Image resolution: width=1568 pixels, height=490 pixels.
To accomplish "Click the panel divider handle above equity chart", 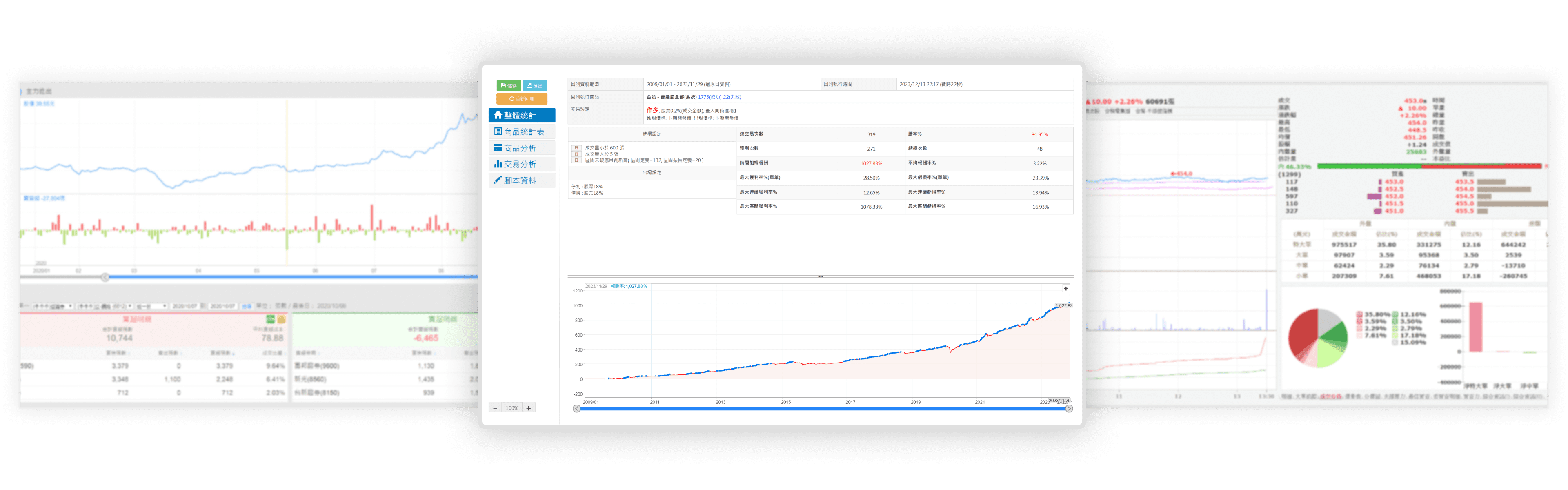I will pos(821,277).
